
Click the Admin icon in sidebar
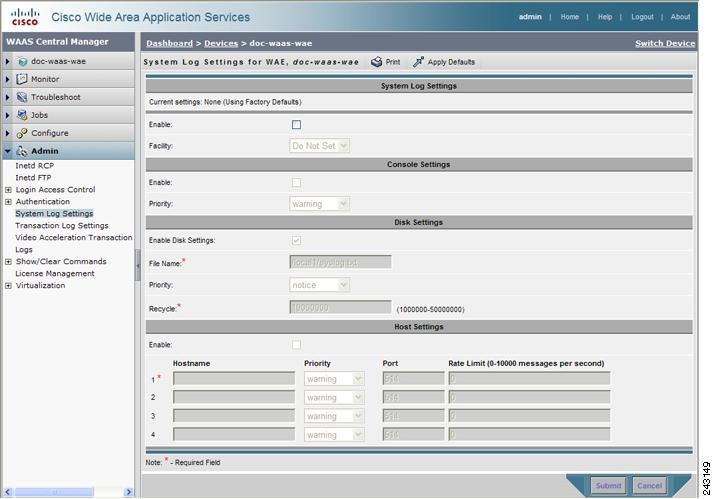click(x=22, y=151)
